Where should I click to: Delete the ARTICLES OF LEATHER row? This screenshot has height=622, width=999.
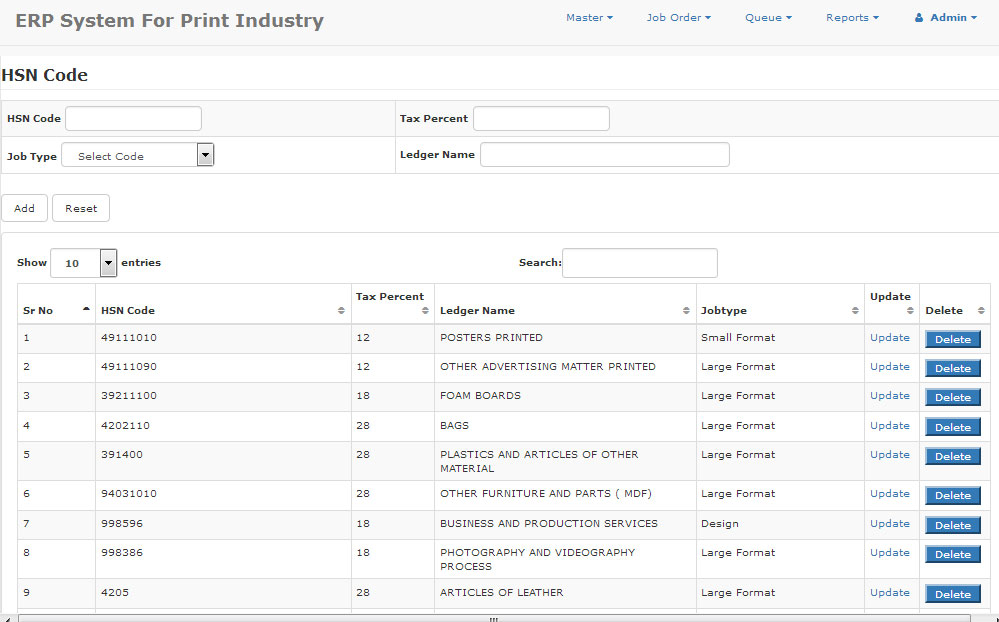(952, 595)
